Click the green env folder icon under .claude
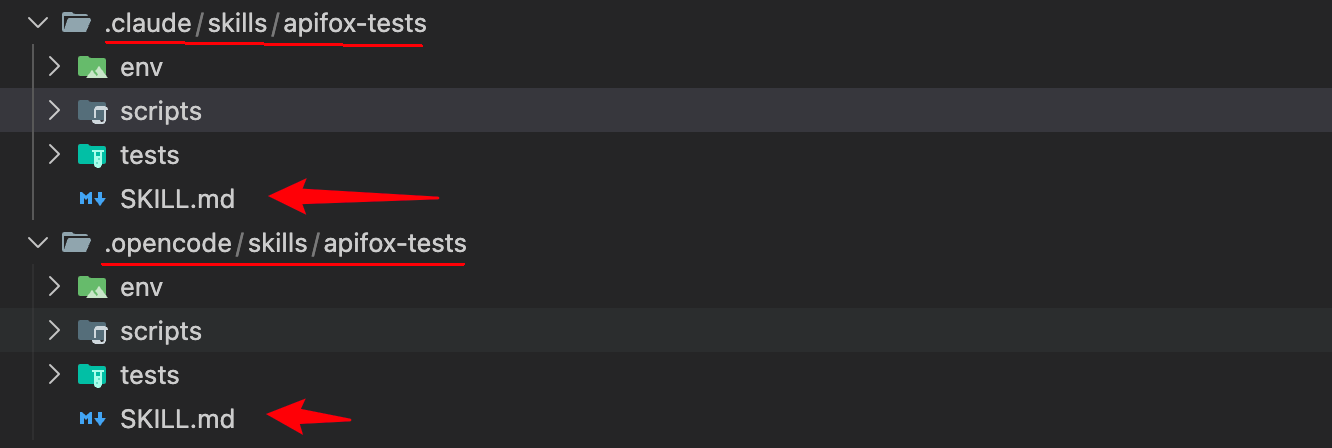 point(92,67)
